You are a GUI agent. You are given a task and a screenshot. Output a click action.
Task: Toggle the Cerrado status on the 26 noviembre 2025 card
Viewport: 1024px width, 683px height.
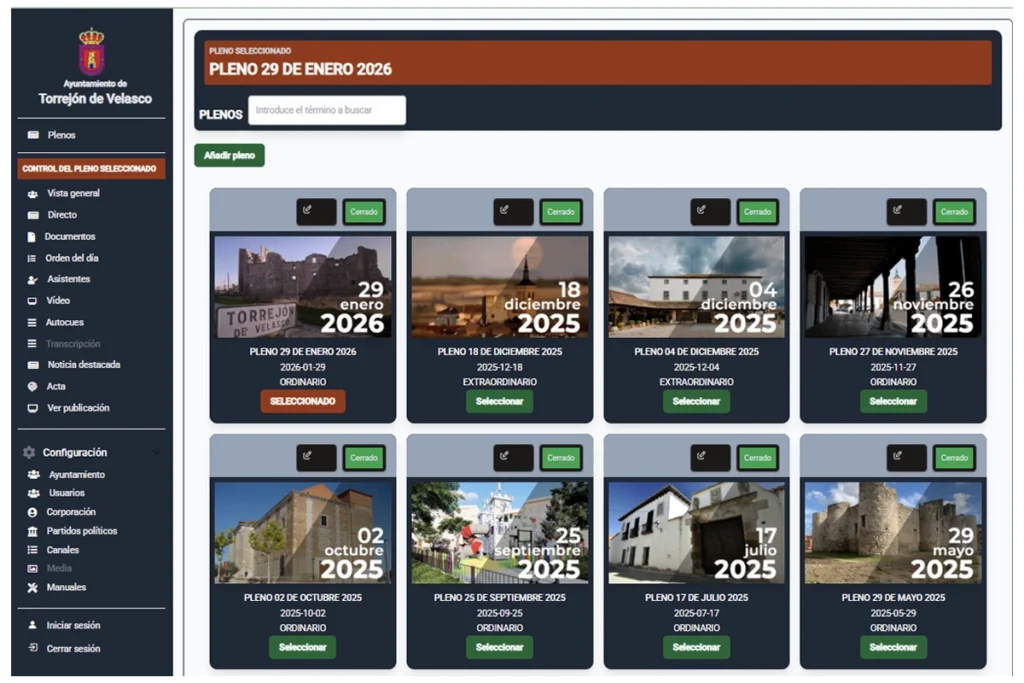click(x=954, y=211)
